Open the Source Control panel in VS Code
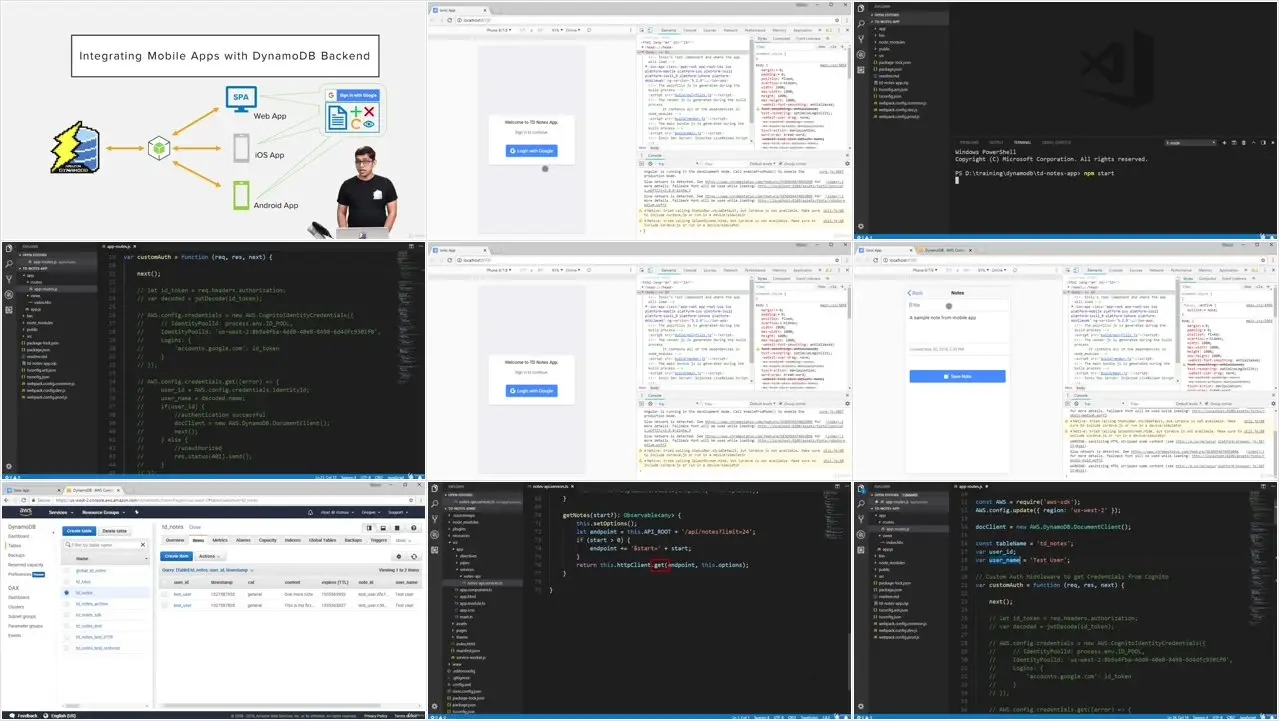Screen dimensions: 1279x721 tap(8, 278)
